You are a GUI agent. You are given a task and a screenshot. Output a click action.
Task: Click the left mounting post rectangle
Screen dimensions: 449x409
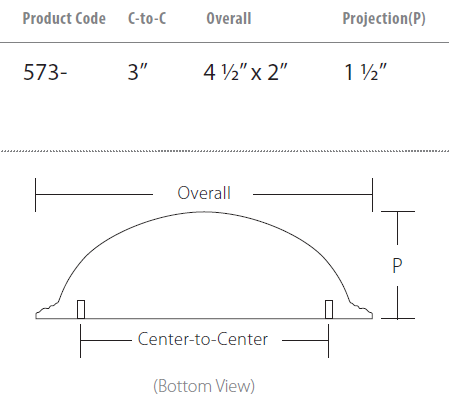(x=81, y=309)
